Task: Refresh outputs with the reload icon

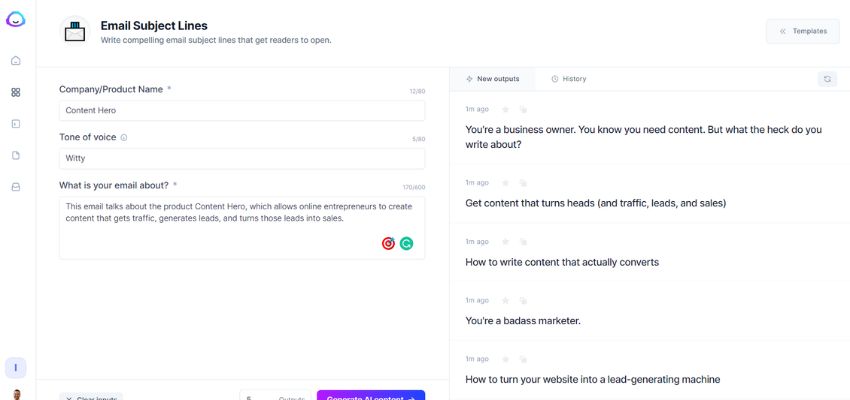Action: click(x=827, y=79)
